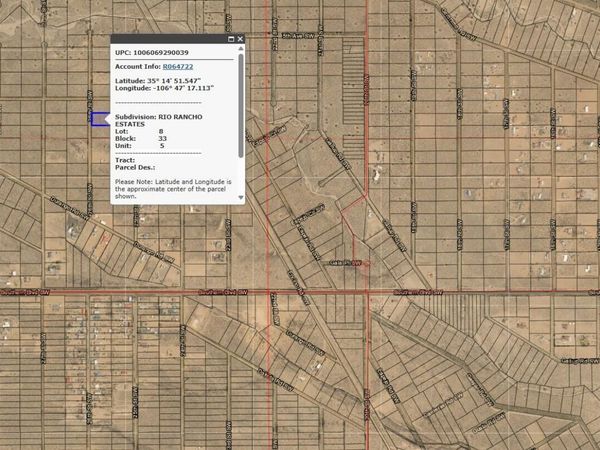Click the Tract: label

tap(125, 160)
